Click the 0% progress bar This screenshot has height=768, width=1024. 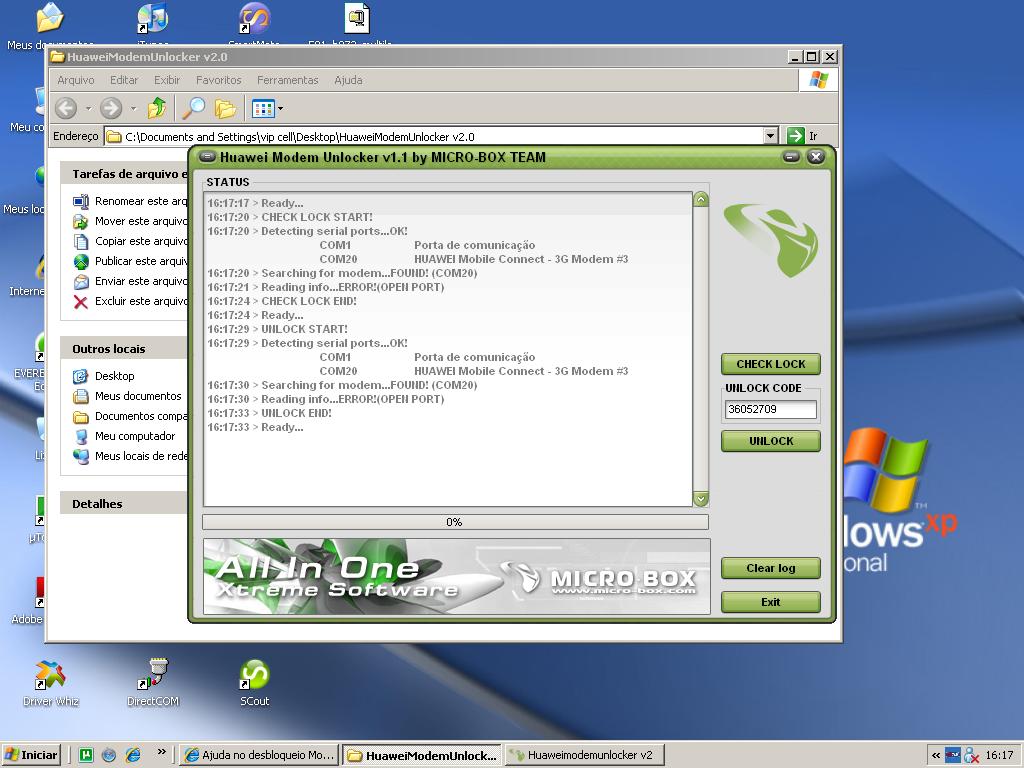[455, 522]
